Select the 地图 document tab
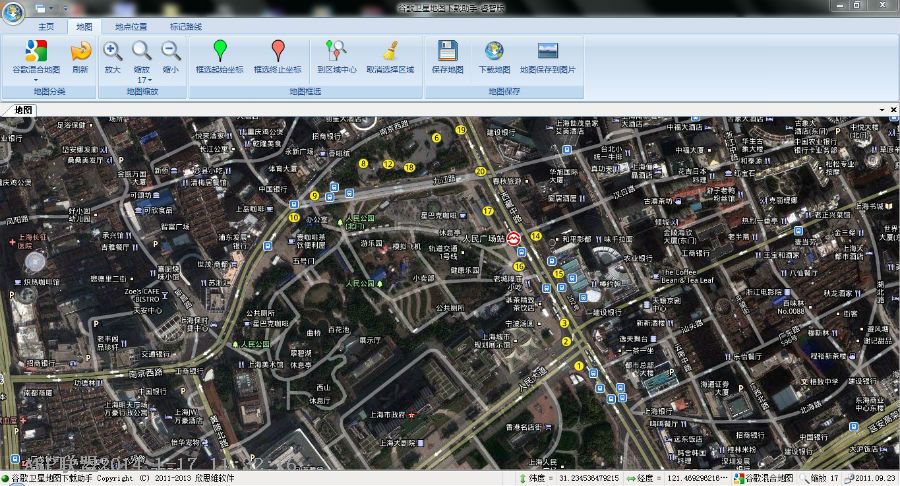This screenshot has width=900, height=486. (23, 109)
